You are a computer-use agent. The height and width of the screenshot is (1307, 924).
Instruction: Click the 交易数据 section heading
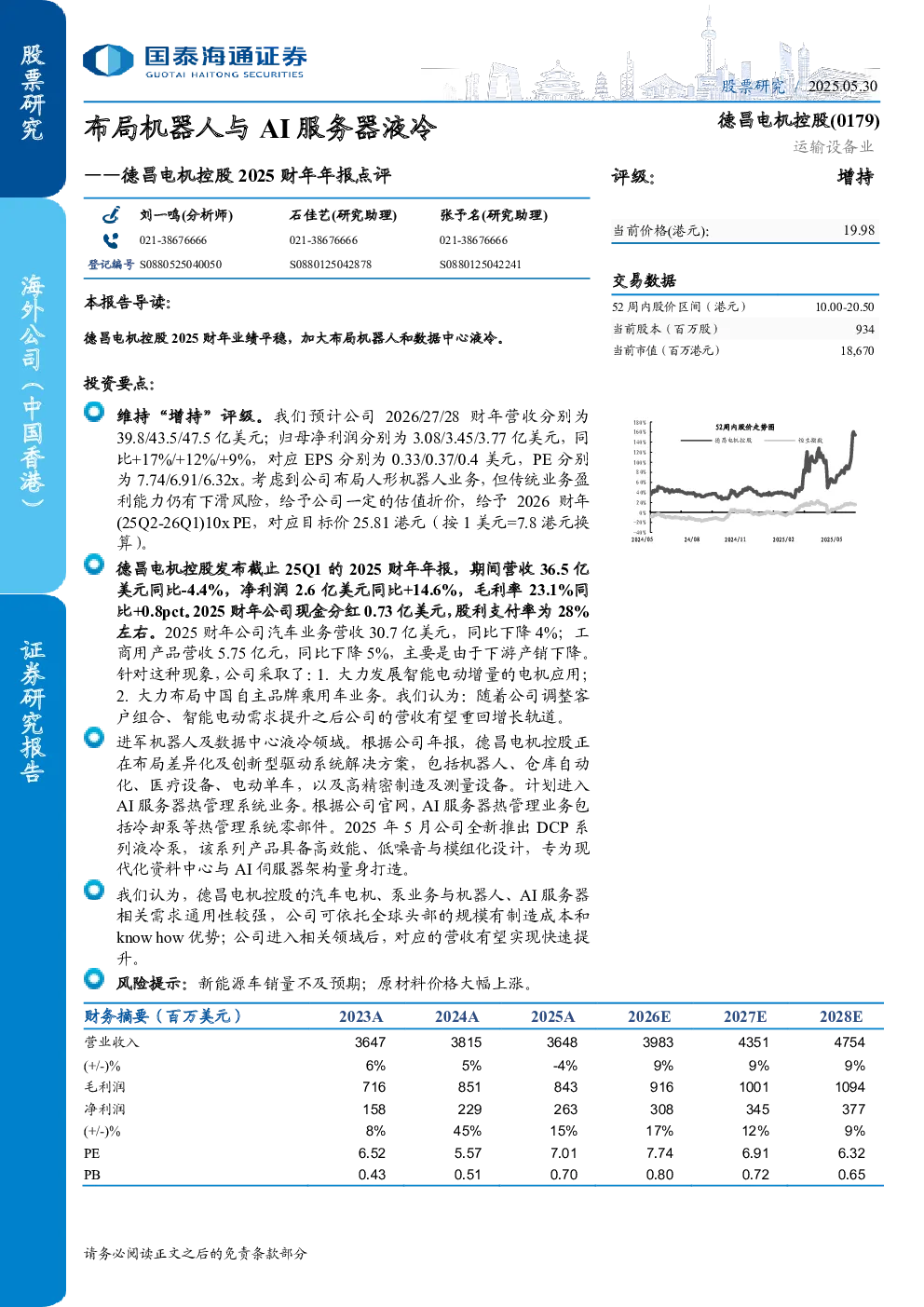pyautogui.click(x=644, y=280)
